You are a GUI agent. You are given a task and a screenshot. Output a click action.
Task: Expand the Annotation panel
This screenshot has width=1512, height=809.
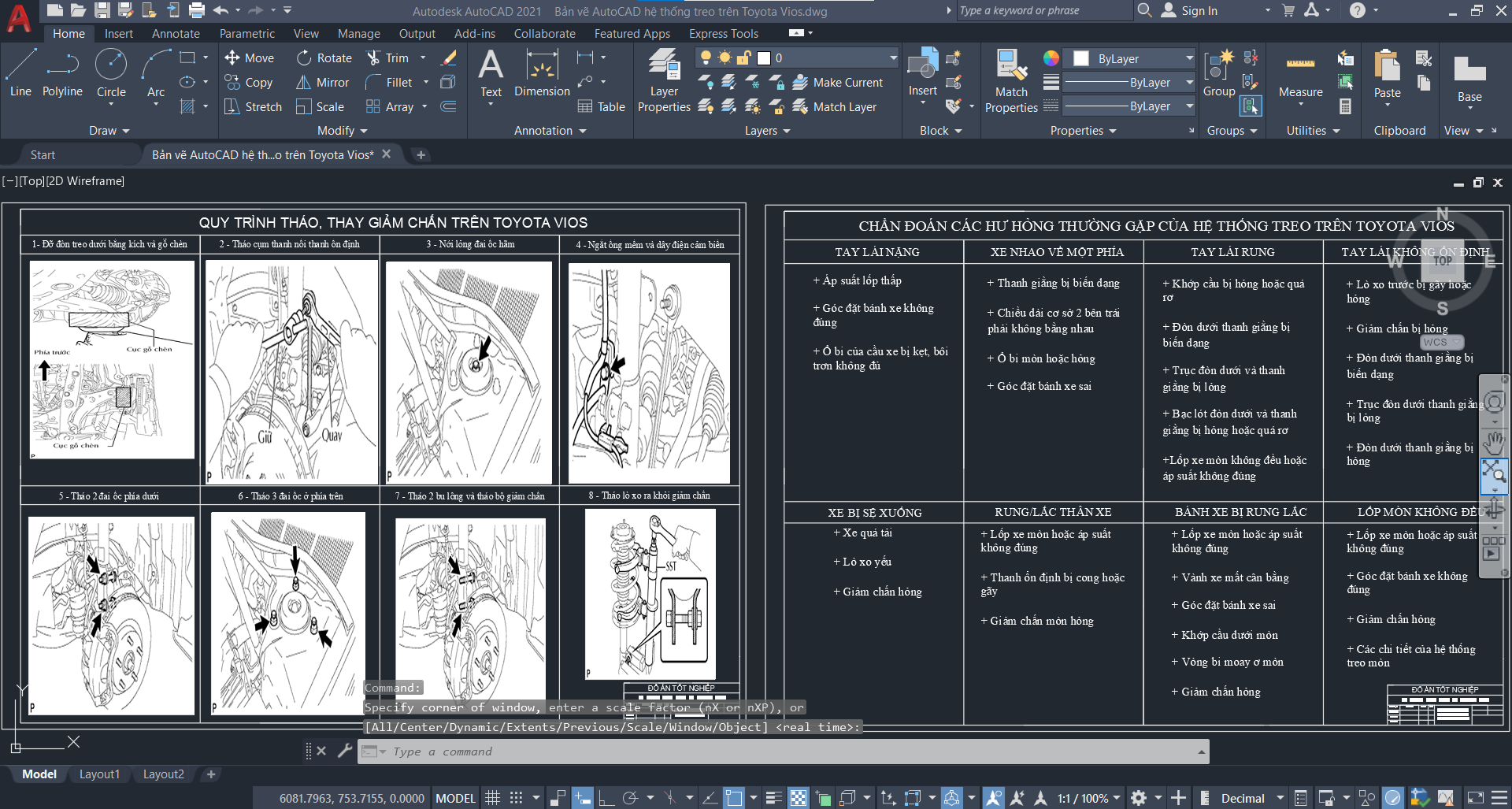(550, 131)
